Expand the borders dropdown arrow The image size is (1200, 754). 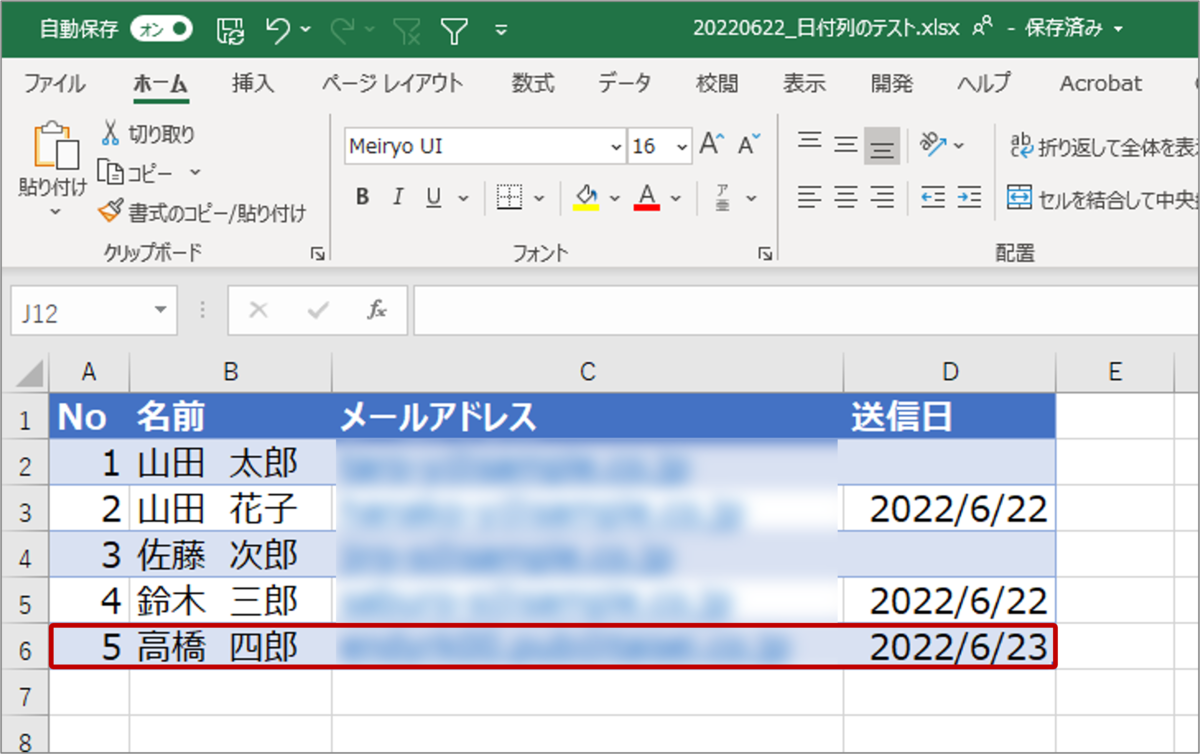click(539, 198)
